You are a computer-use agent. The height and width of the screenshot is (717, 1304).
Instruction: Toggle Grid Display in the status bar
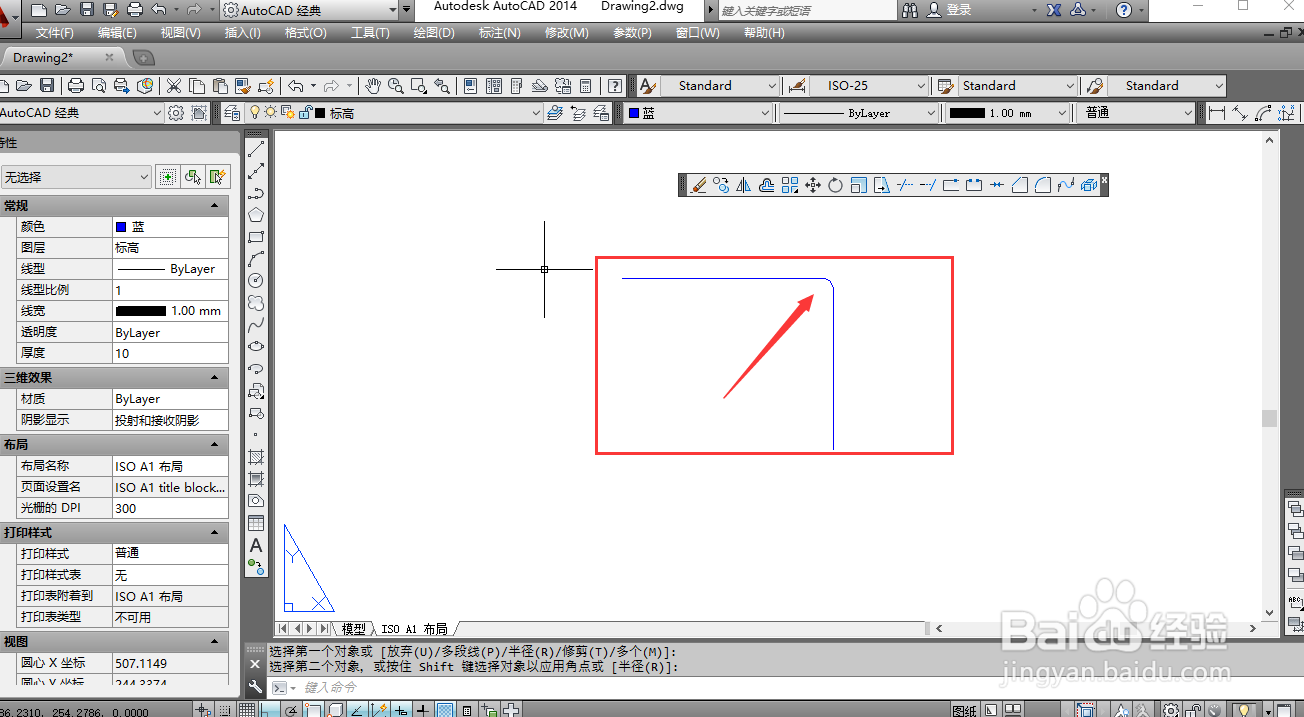pos(247,708)
